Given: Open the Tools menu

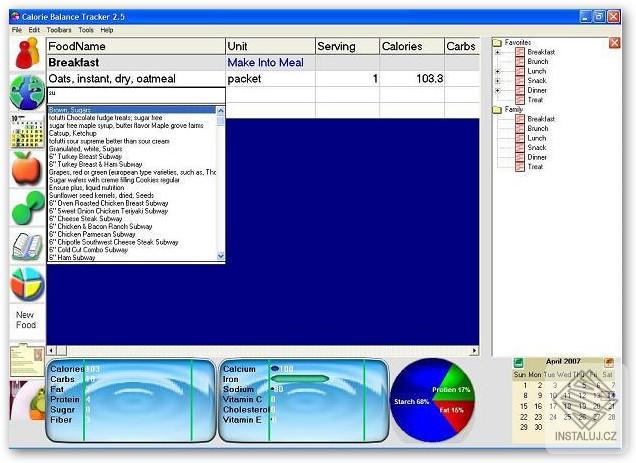Looking at the screenshot, I should tap(86, 30).
